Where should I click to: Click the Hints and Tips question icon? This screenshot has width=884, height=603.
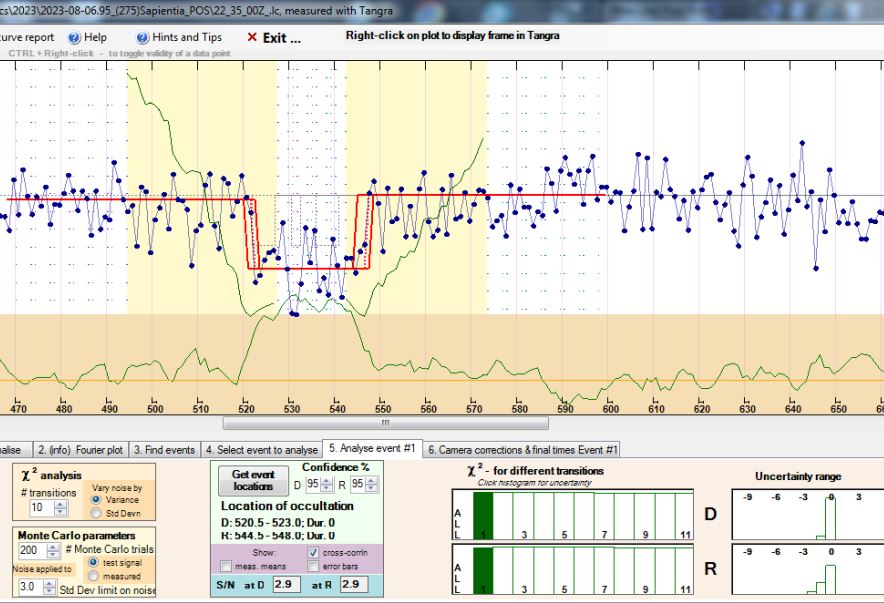140,37
